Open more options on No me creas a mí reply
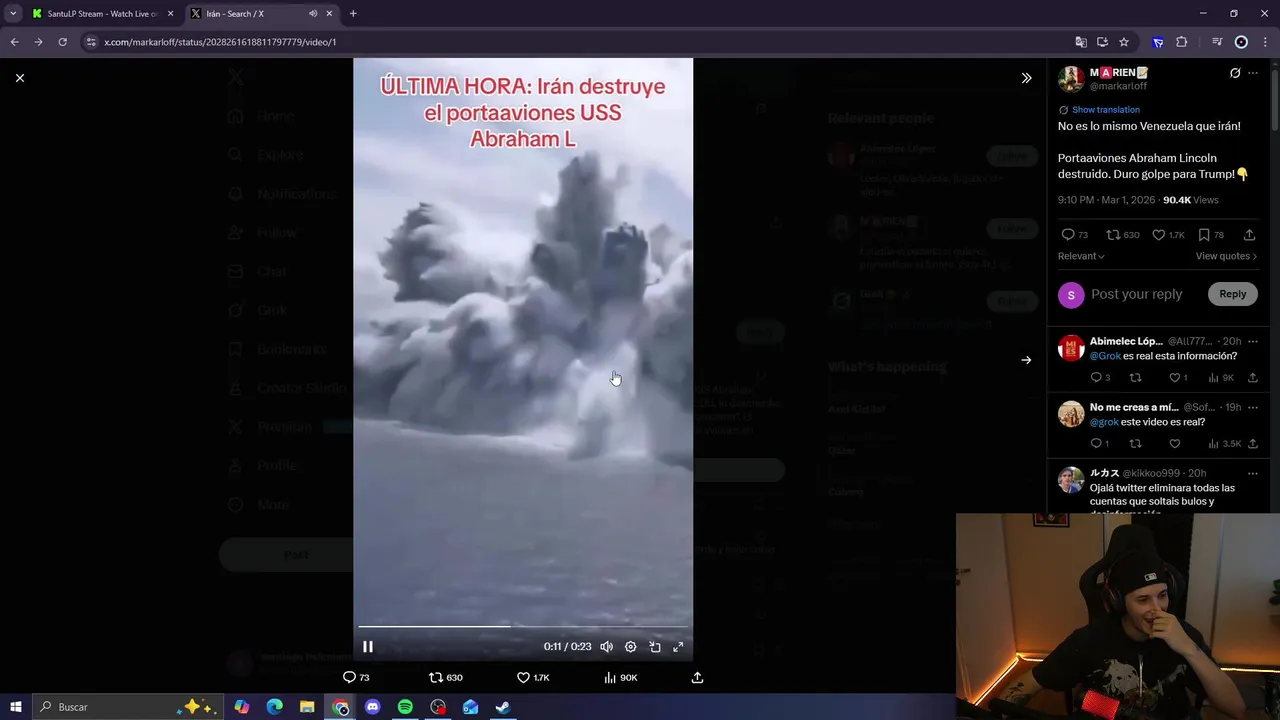 point(1253,407)
